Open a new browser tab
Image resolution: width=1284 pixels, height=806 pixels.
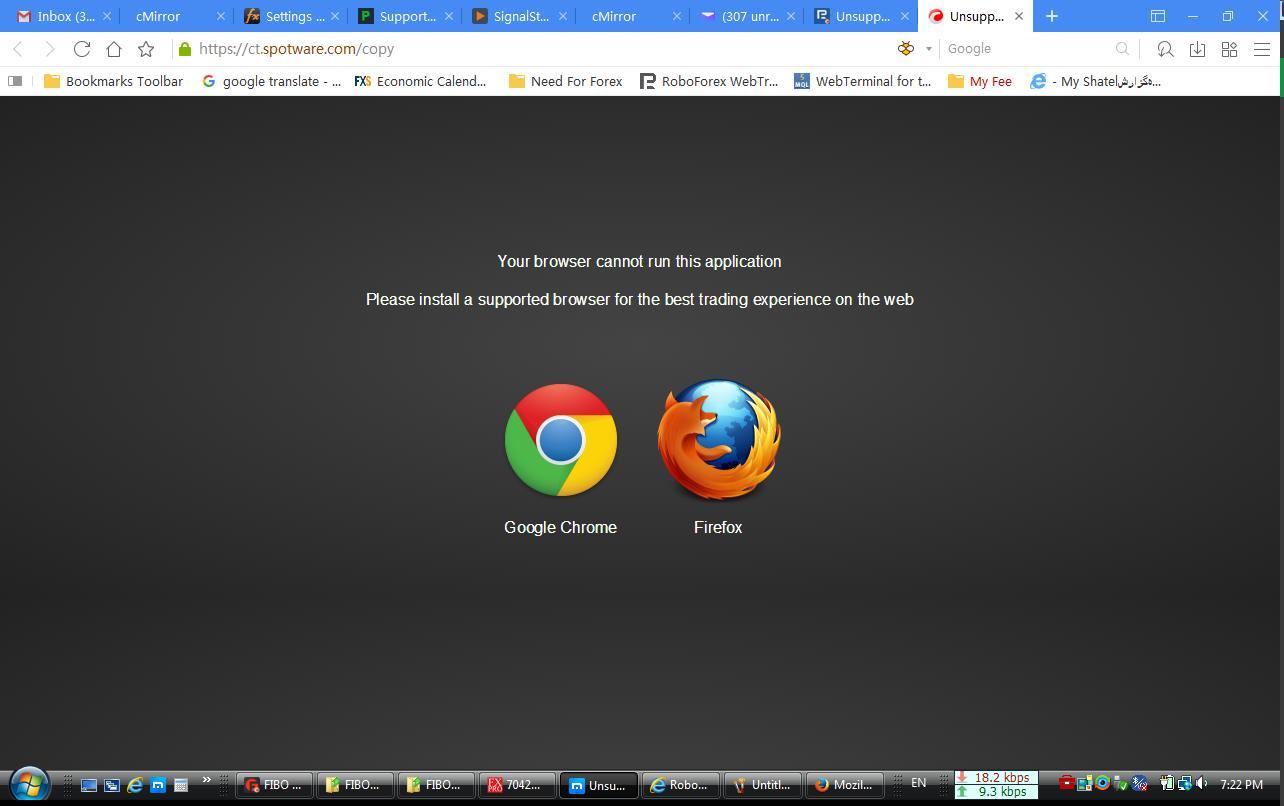point(1052,16)
